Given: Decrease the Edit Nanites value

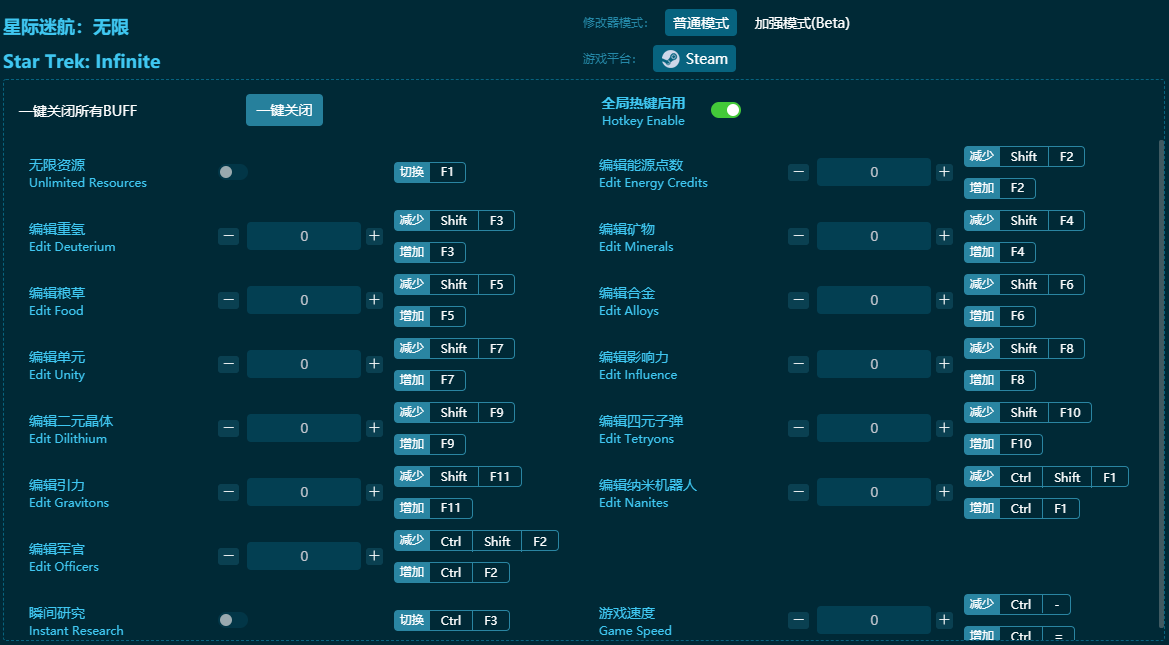Looking at the screenshot, I should coord(798,493).
